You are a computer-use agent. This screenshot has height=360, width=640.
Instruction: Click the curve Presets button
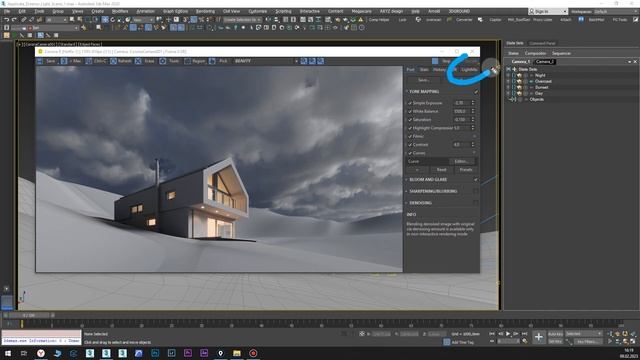pyautogui.click(x=466, y=170)
